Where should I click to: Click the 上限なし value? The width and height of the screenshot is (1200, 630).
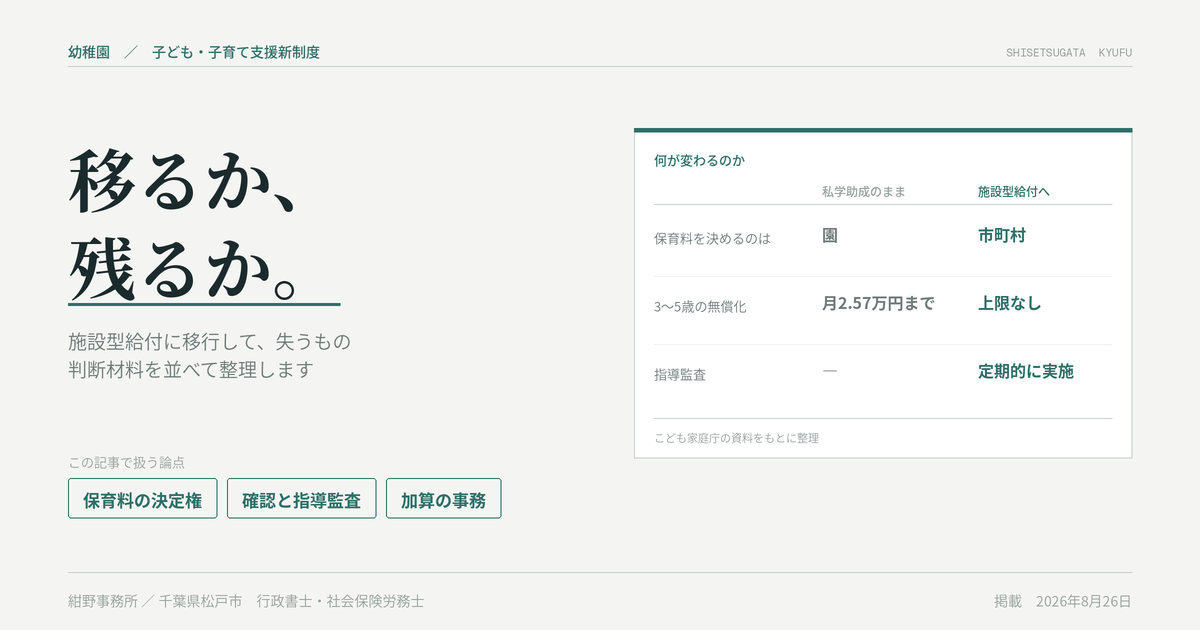click(x=1009, y=303)
